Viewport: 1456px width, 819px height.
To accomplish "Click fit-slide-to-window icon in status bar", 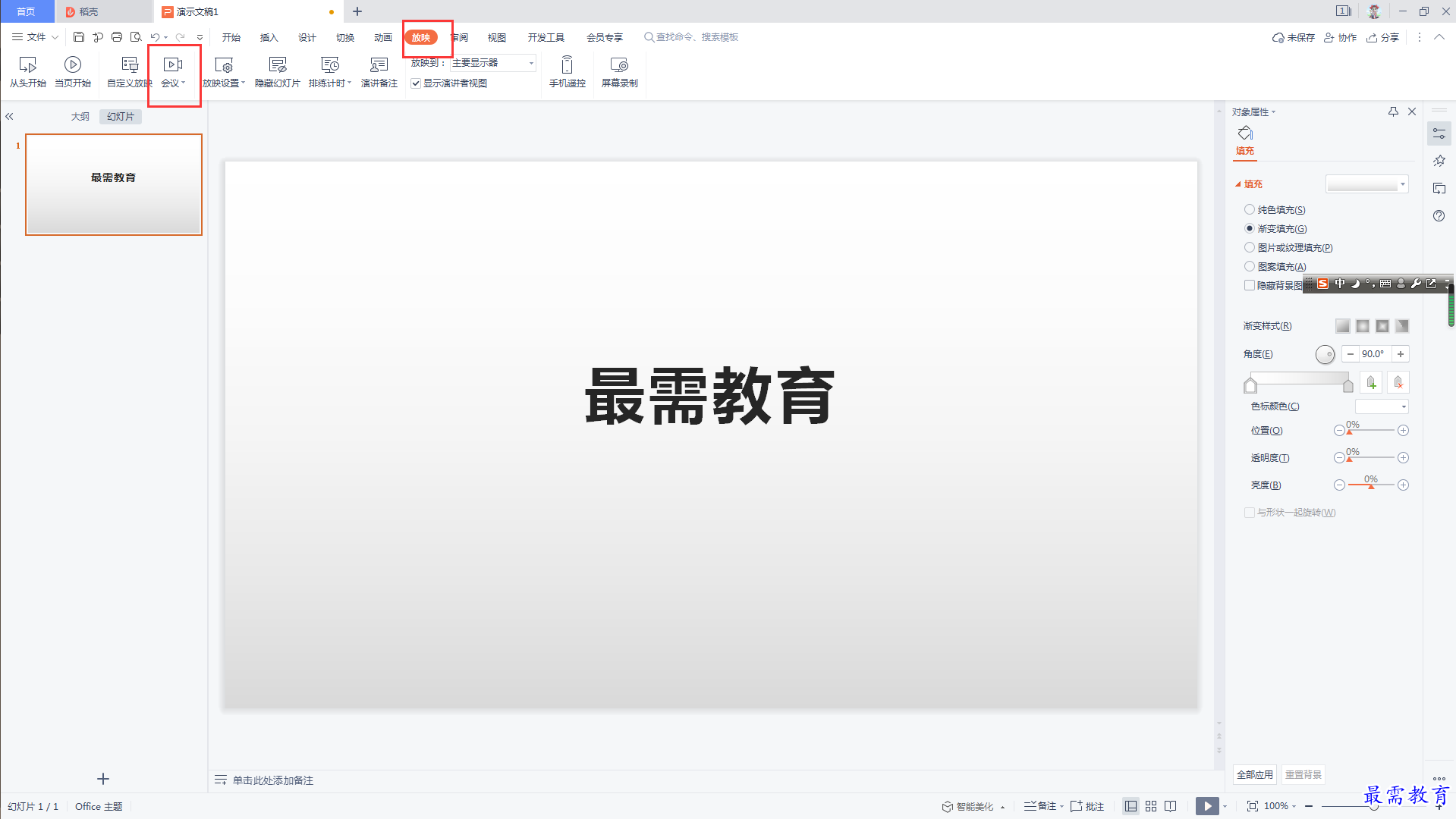I will click(x=1253, y=806).
